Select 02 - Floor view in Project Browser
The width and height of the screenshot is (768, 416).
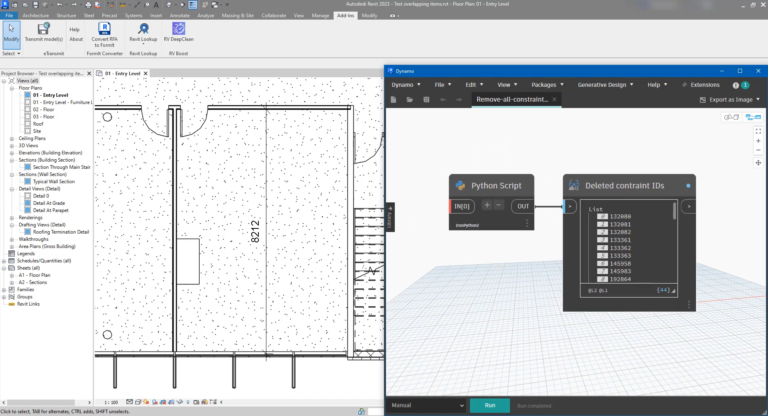pos(43,109)
